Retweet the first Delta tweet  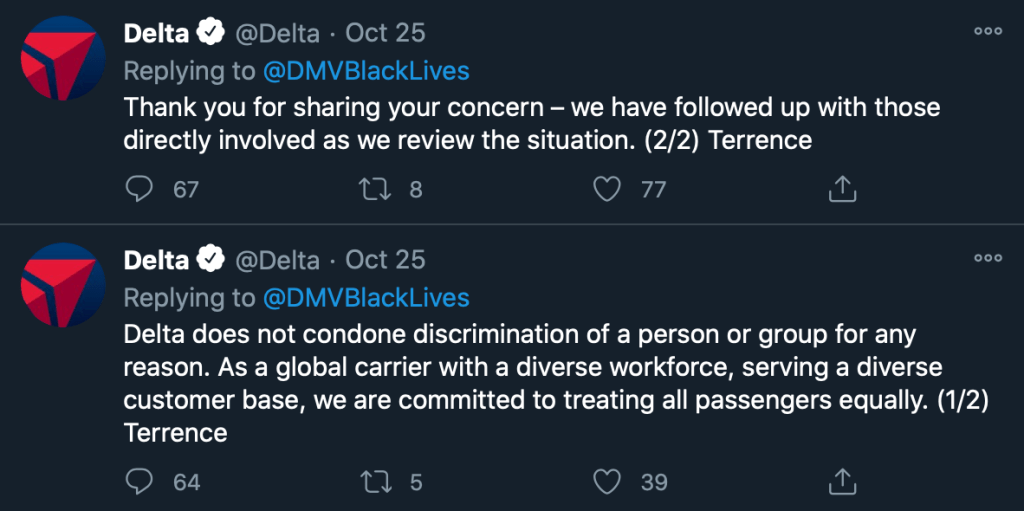point(374,189)
